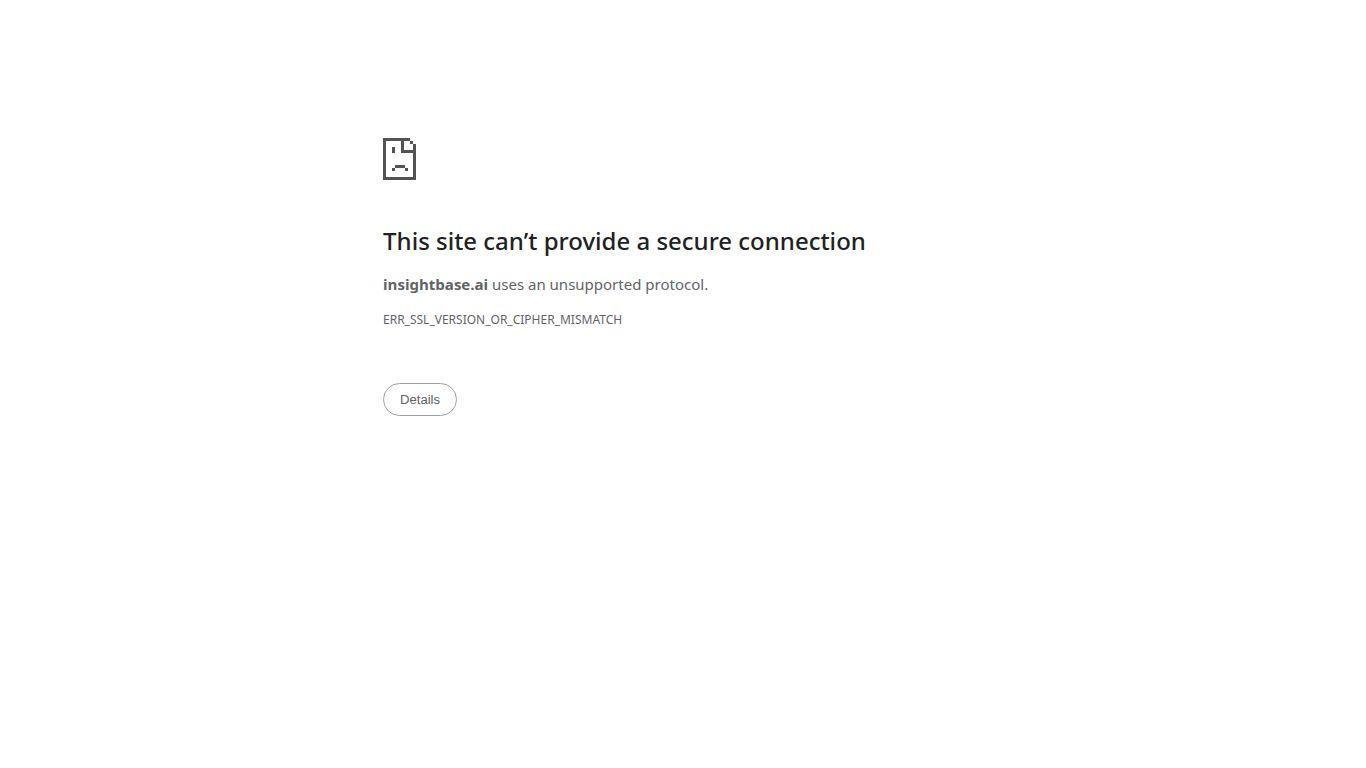Open the Details button
Screen dimensions: 1366x768
click(x=420, y=399)
